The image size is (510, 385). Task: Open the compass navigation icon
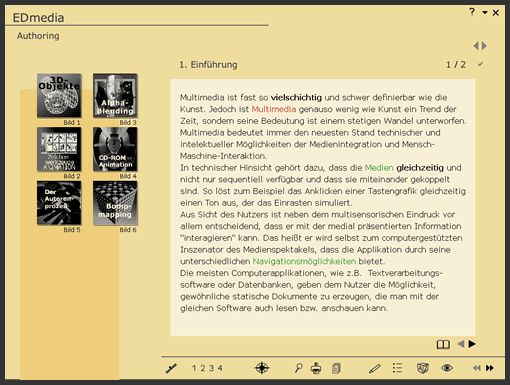pyautogui.click(x=262, y=368)
